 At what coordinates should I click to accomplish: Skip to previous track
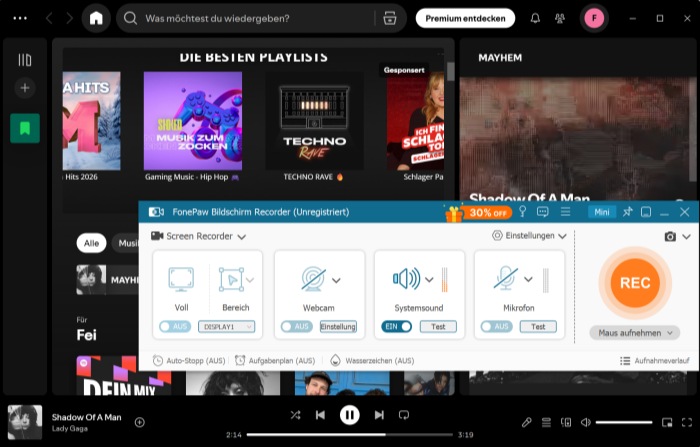point(320,415)
